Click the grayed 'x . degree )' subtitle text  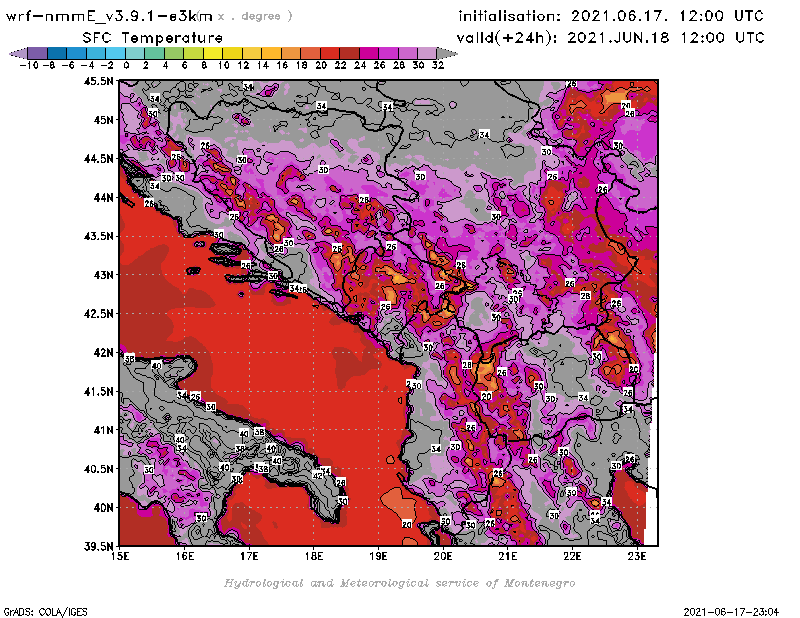[x=255, y=16]
